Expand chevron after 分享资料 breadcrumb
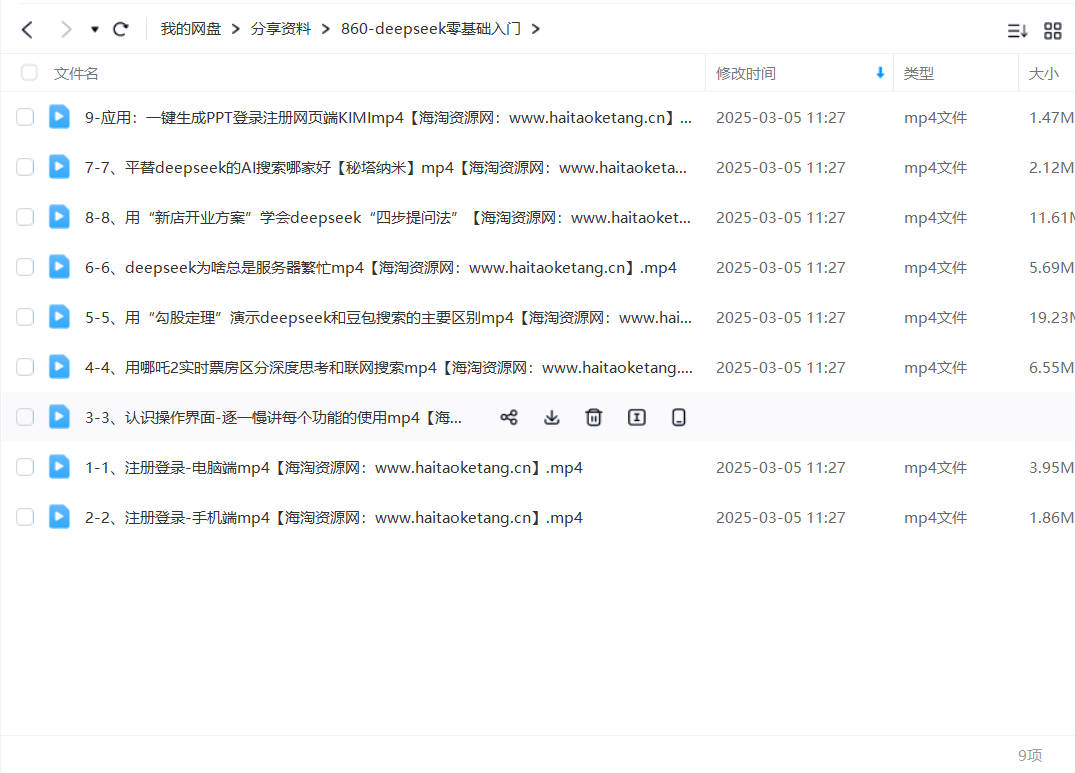This screenshot has height=773, width=1075. coord(326,29)
